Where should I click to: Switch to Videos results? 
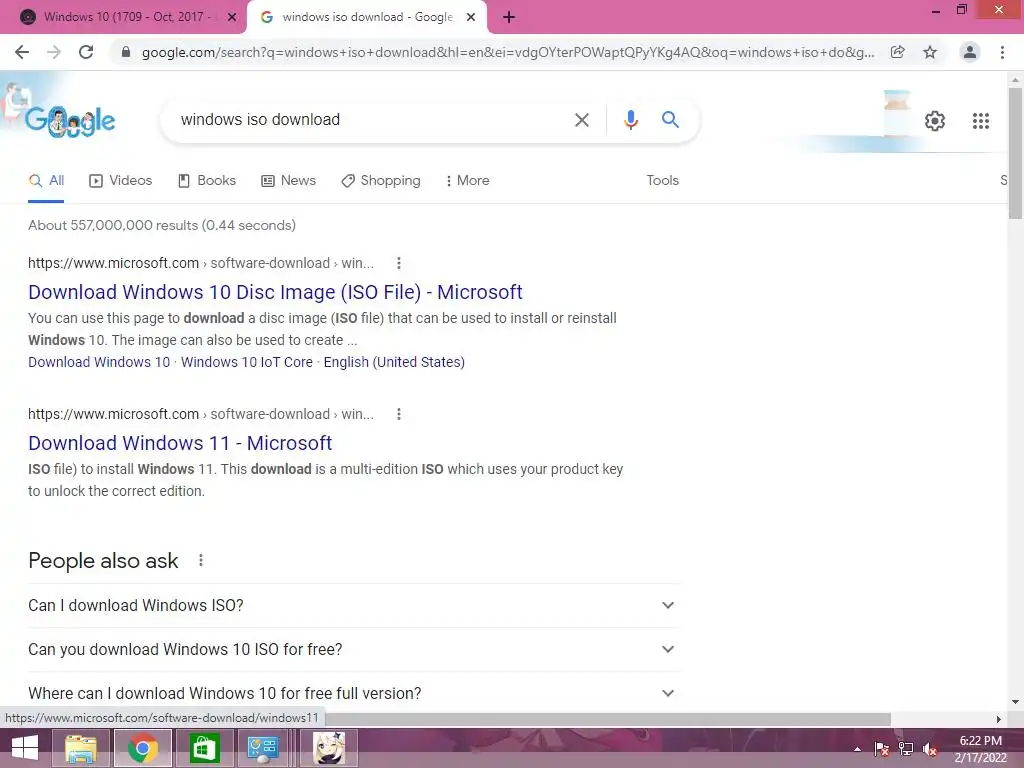pos(121,181)
